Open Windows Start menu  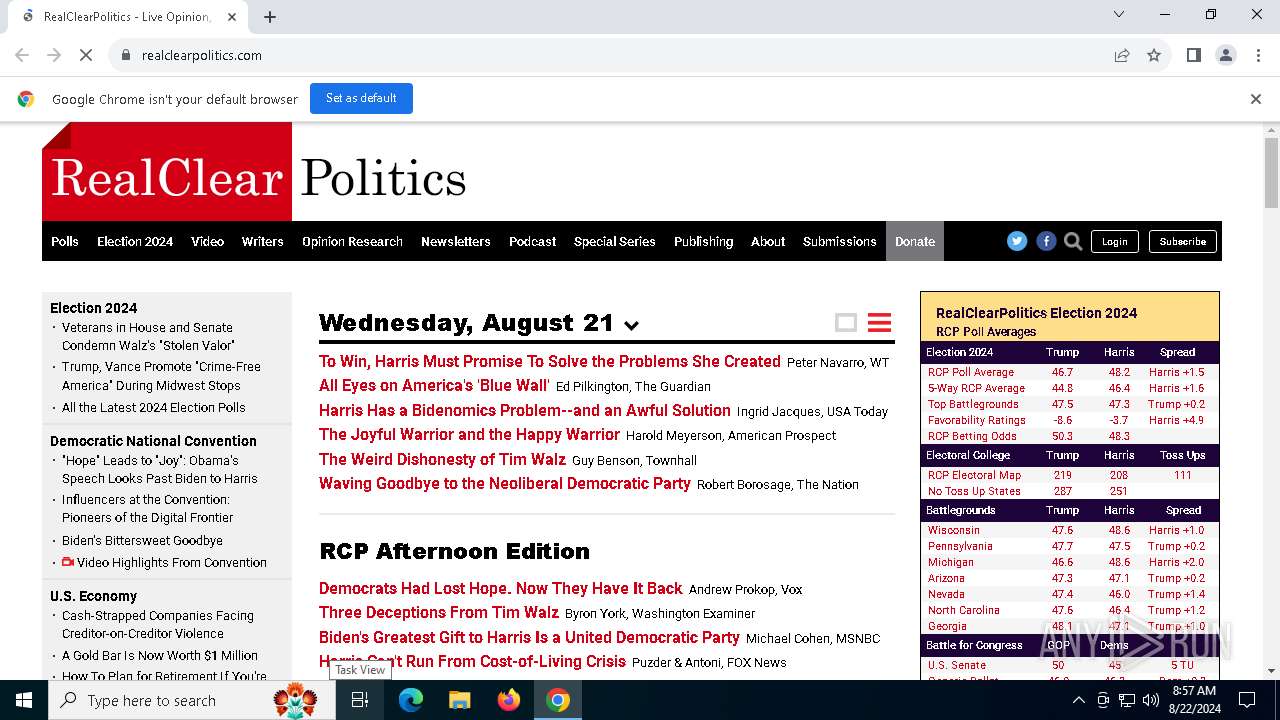click(24, 700)
